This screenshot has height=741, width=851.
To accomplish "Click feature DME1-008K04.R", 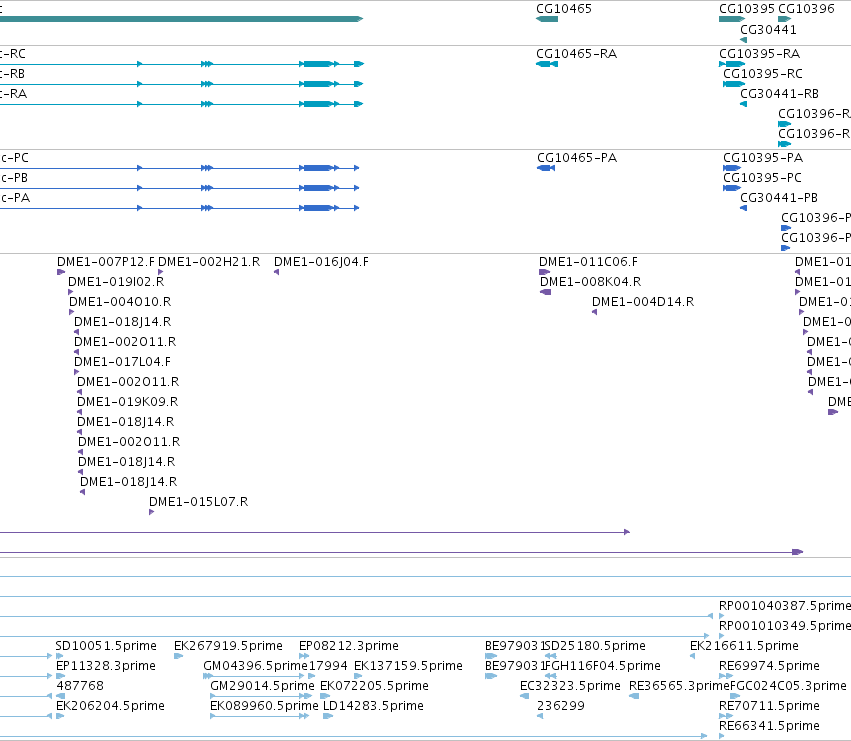I will pyautogui.click(x=590, y=282).
